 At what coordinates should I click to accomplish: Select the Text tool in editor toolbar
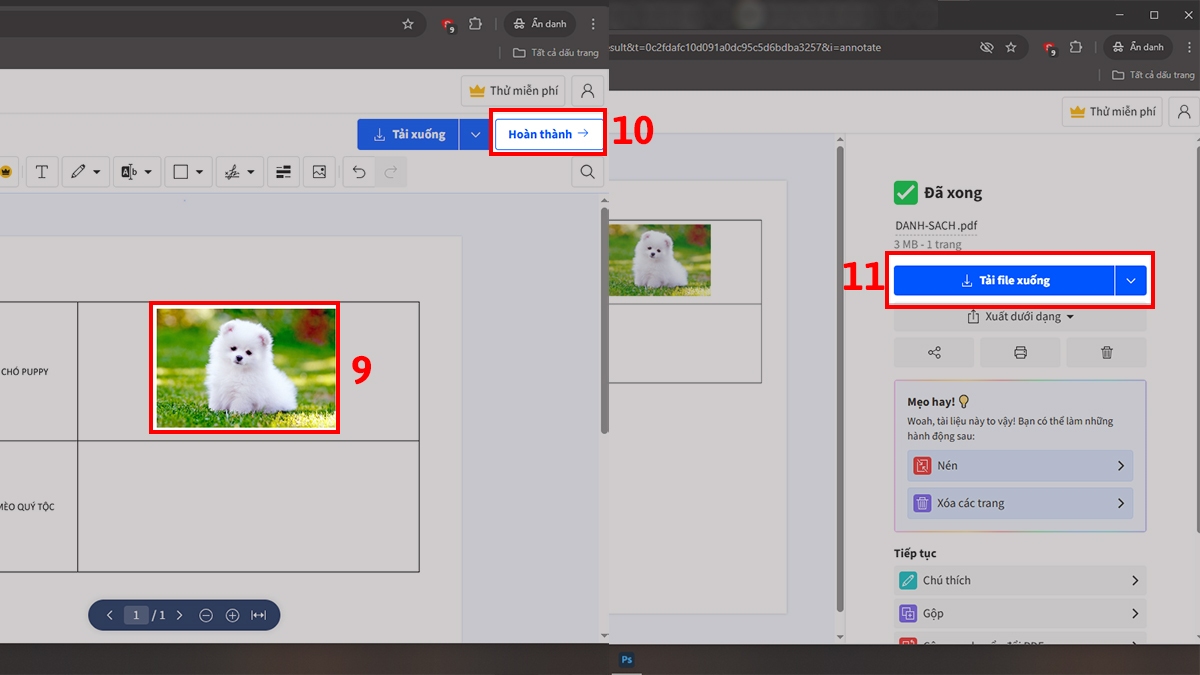click(42, 172)
